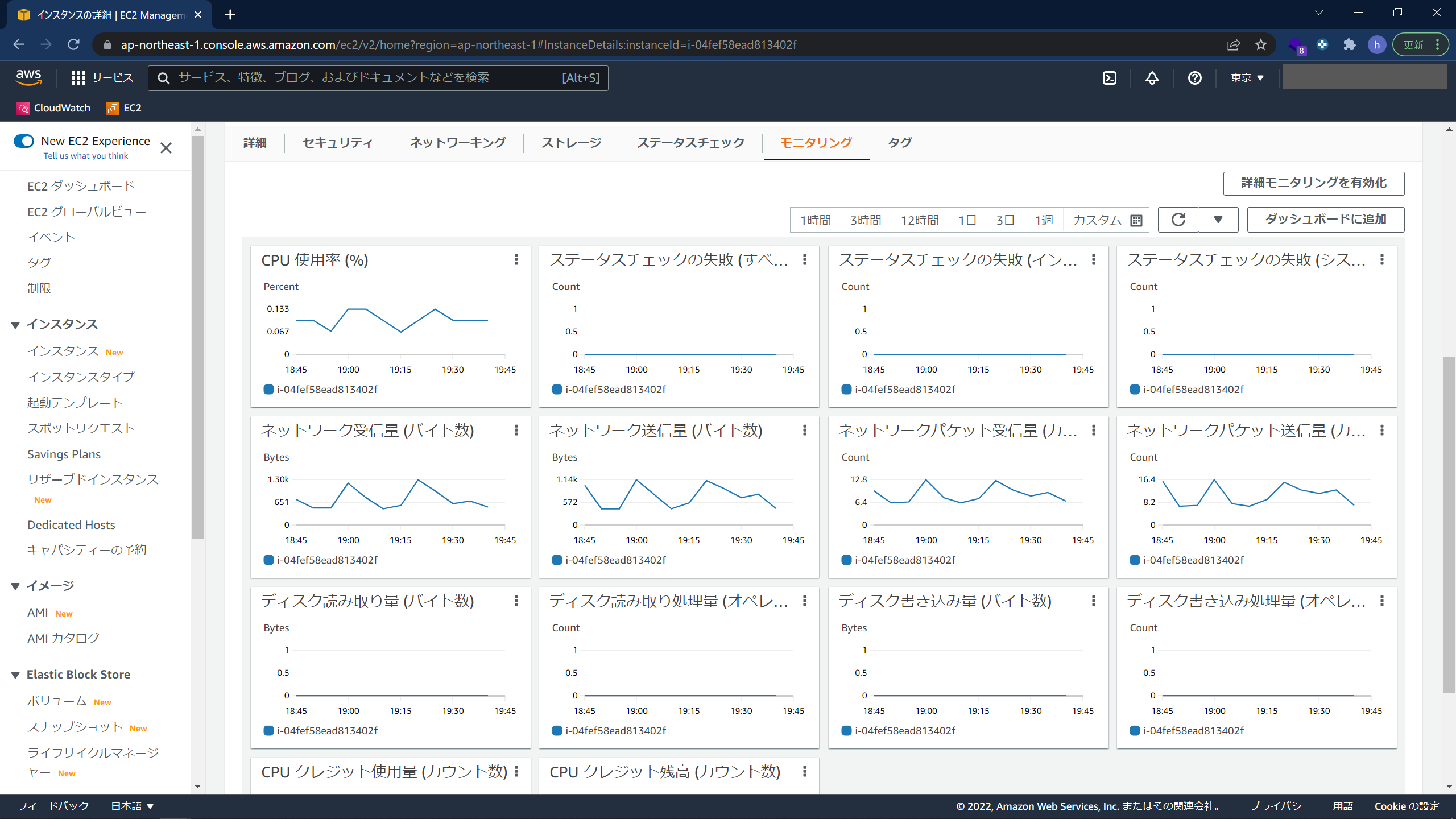Switch to the セキュリティ tab
Viewport: 1456px width, 819px height.
pyautogui.click(x=337, y=143)
